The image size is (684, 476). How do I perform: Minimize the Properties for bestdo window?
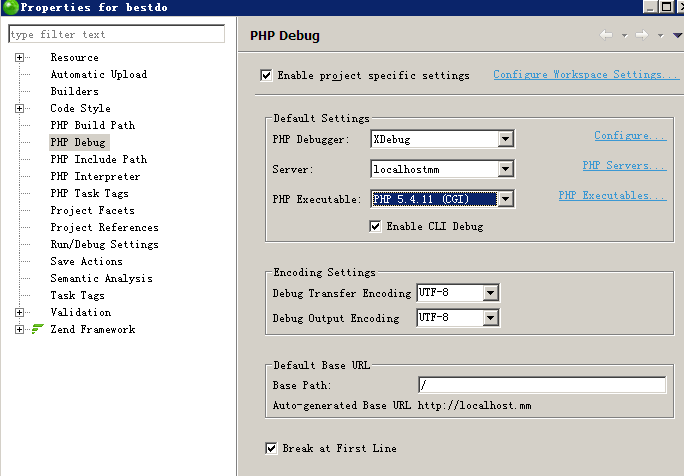tap(650, 7)
